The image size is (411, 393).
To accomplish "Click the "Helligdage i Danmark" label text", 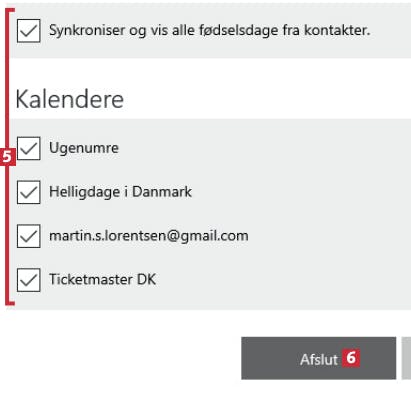I will (120, 192).
